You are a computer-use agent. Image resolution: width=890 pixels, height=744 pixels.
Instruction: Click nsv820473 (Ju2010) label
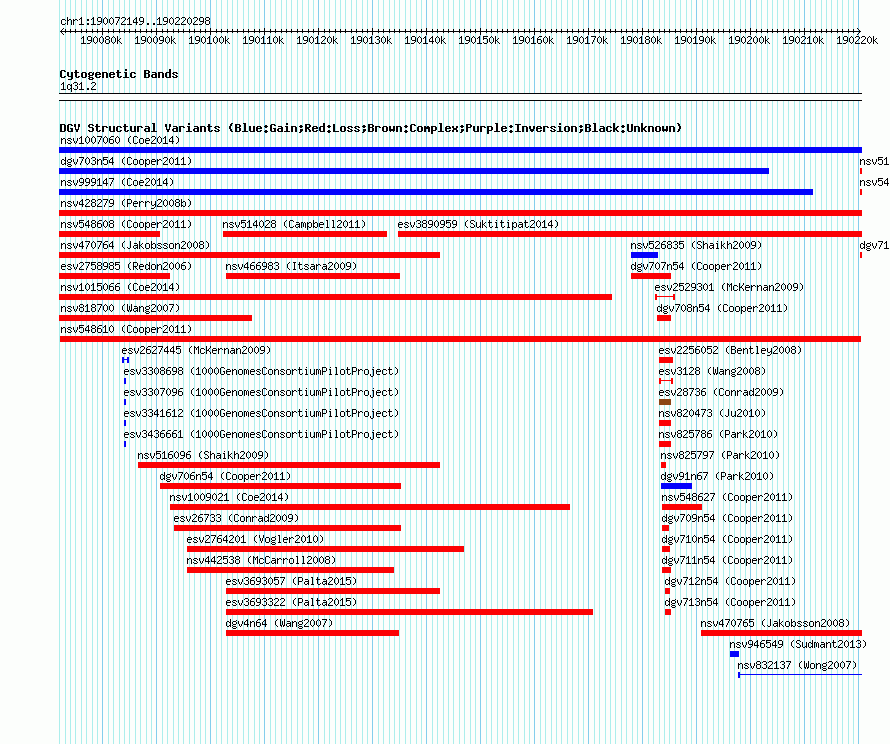(712, 413)
